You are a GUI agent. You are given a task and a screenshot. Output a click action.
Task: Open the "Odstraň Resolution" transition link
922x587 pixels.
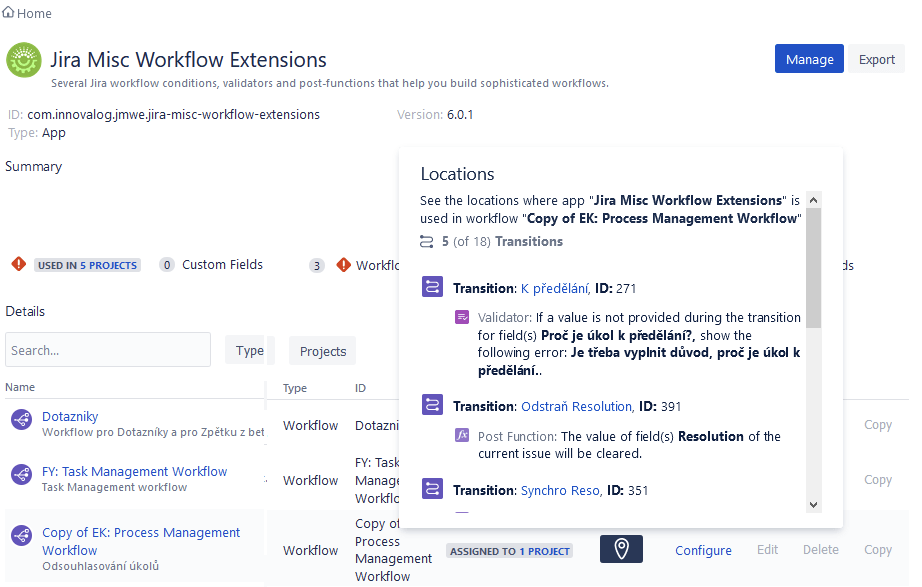point(578,404)
